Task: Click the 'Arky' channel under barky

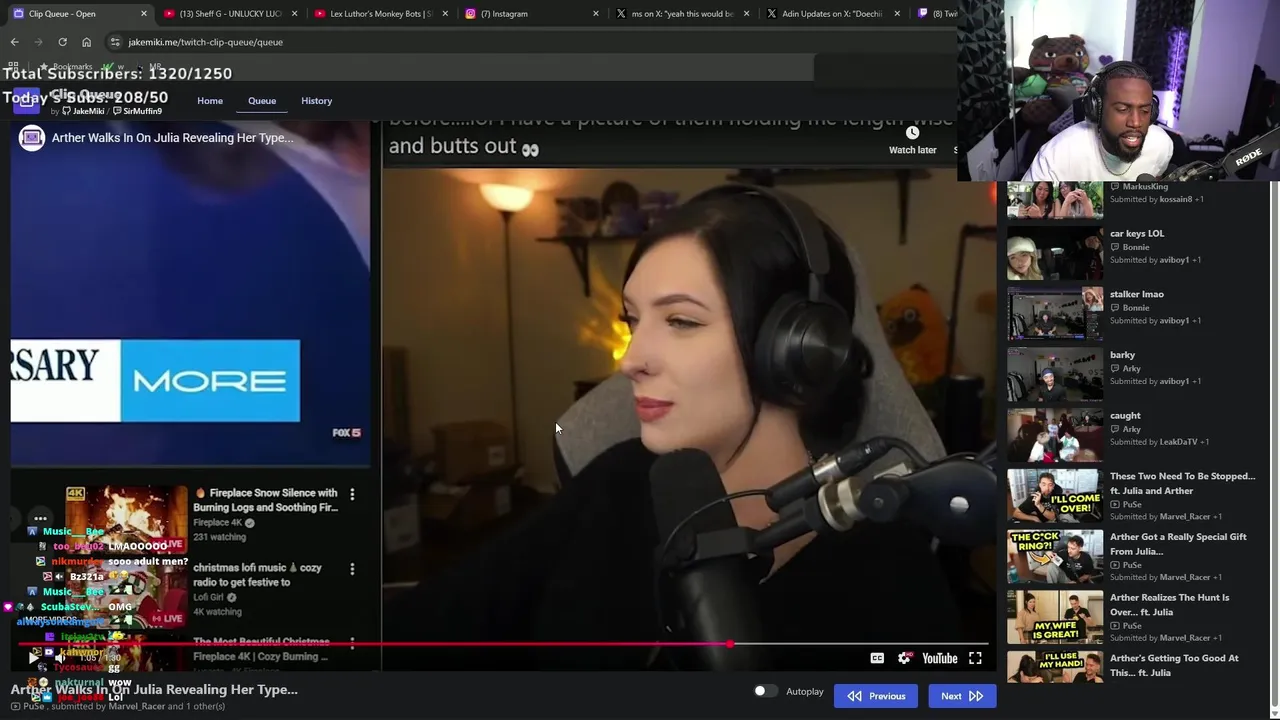Action: [x=1131, y=368]
